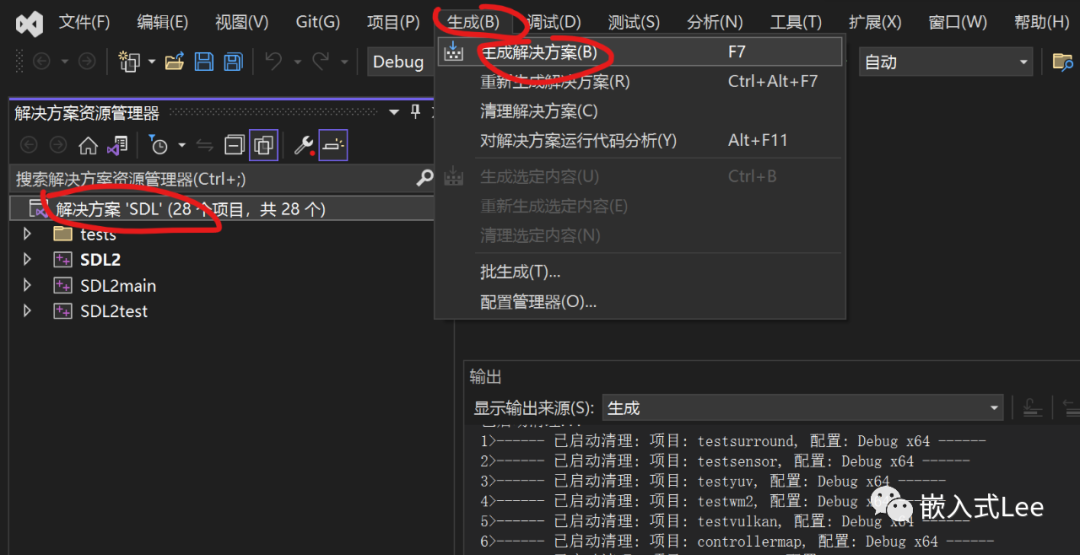The height and width of the screenshot is (555, 1080).
Task: Choose 生成解决方案(B) from the menu
Action: [x=640, y=52]
